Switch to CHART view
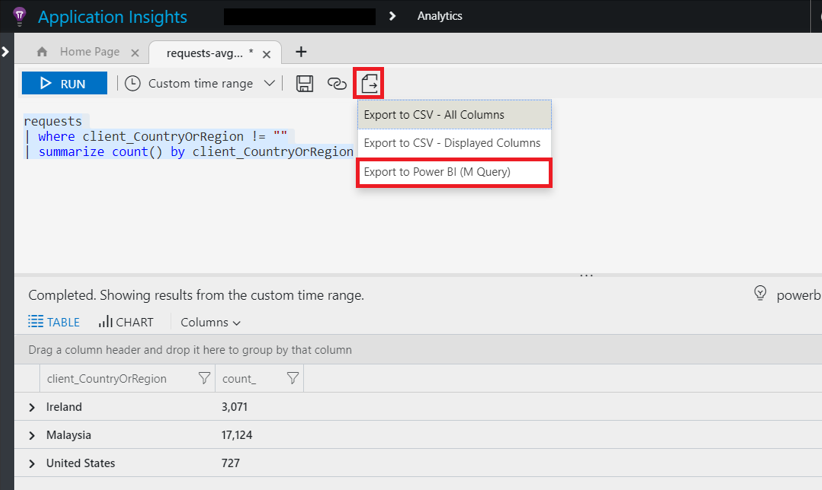 (126, 322)
